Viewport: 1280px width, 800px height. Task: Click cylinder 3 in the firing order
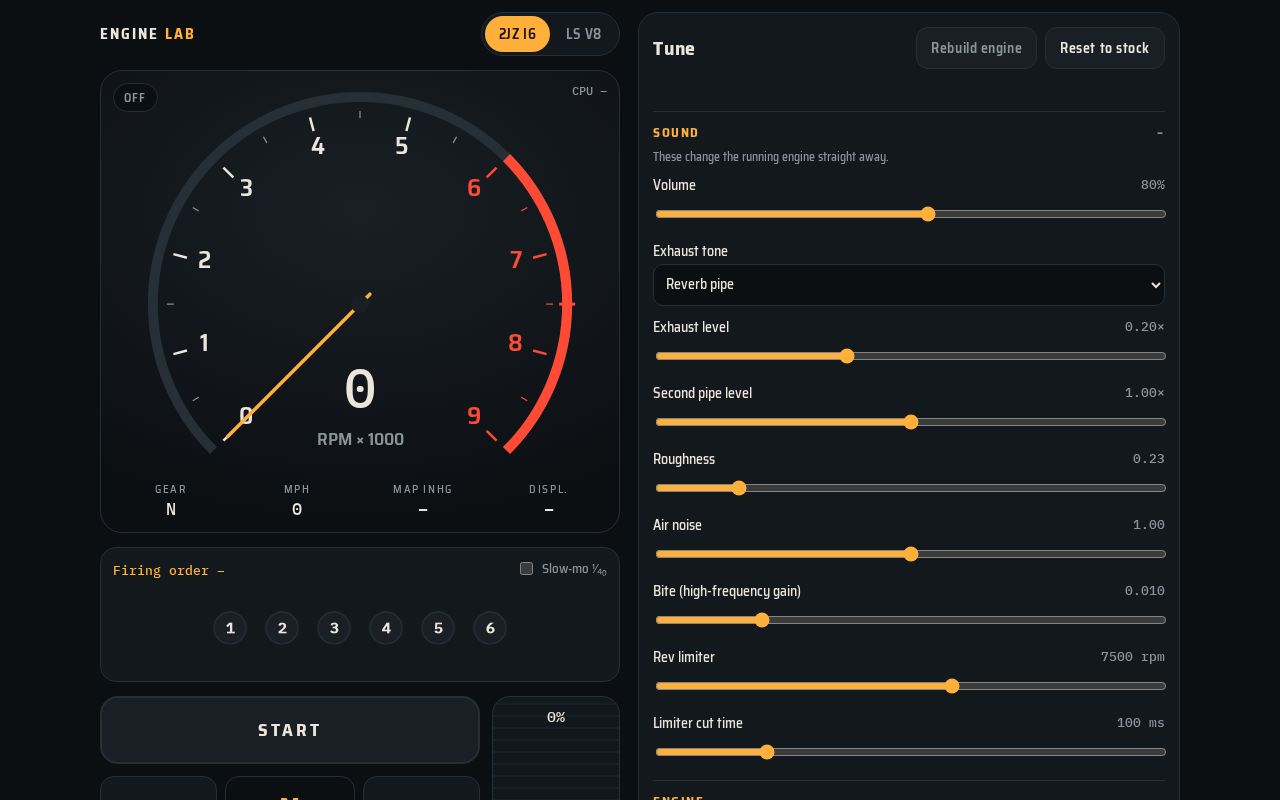334,628
